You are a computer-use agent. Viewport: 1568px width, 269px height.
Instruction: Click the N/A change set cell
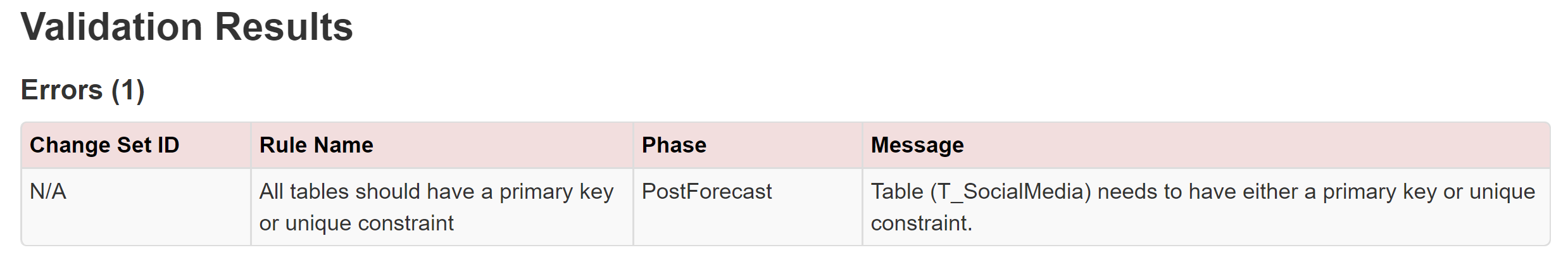tap(48, 191)
